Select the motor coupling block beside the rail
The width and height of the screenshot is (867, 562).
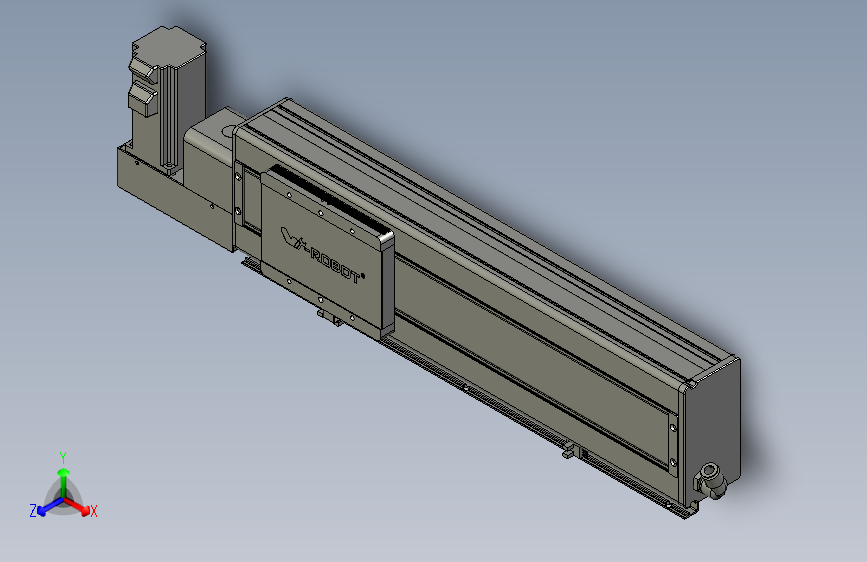(209, 150)
